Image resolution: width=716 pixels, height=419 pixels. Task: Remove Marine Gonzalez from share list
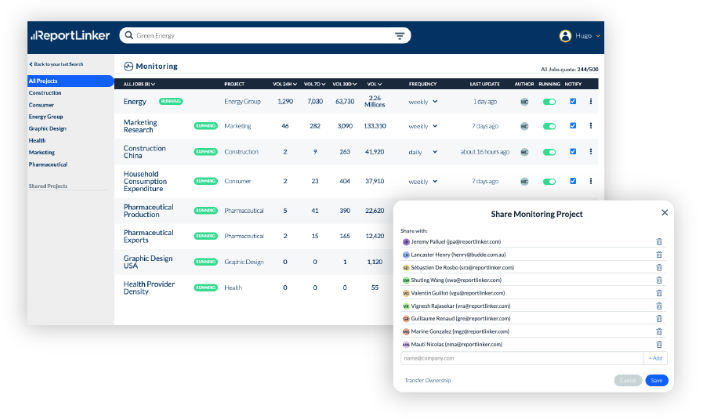click(x=659, y=331)
